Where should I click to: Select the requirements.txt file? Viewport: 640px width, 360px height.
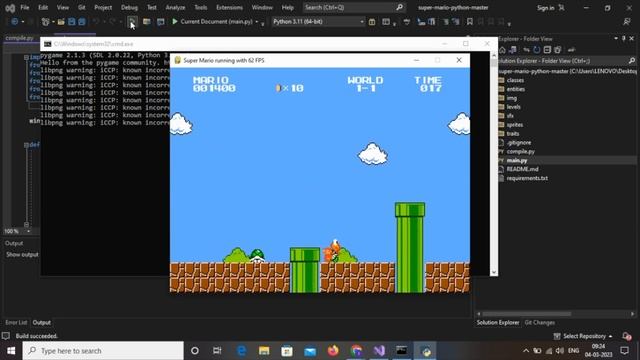click(527, 178)
